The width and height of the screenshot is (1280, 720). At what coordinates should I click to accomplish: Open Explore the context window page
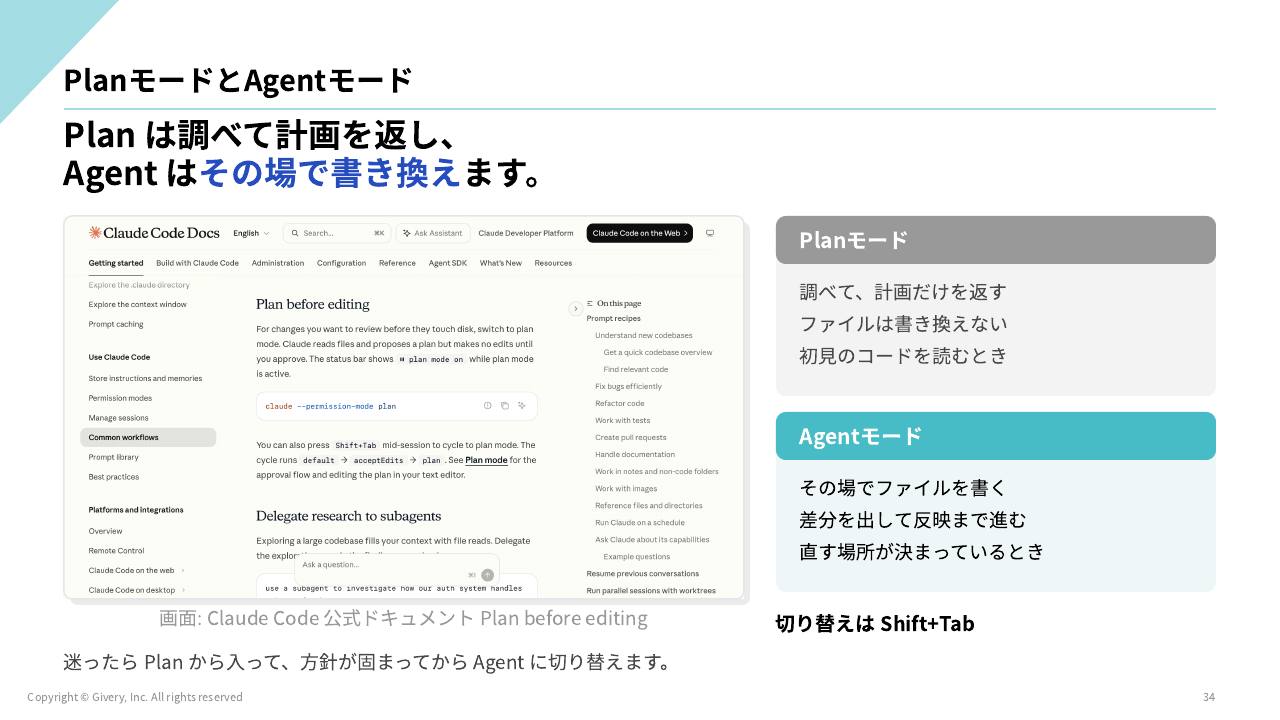[137, 304]
